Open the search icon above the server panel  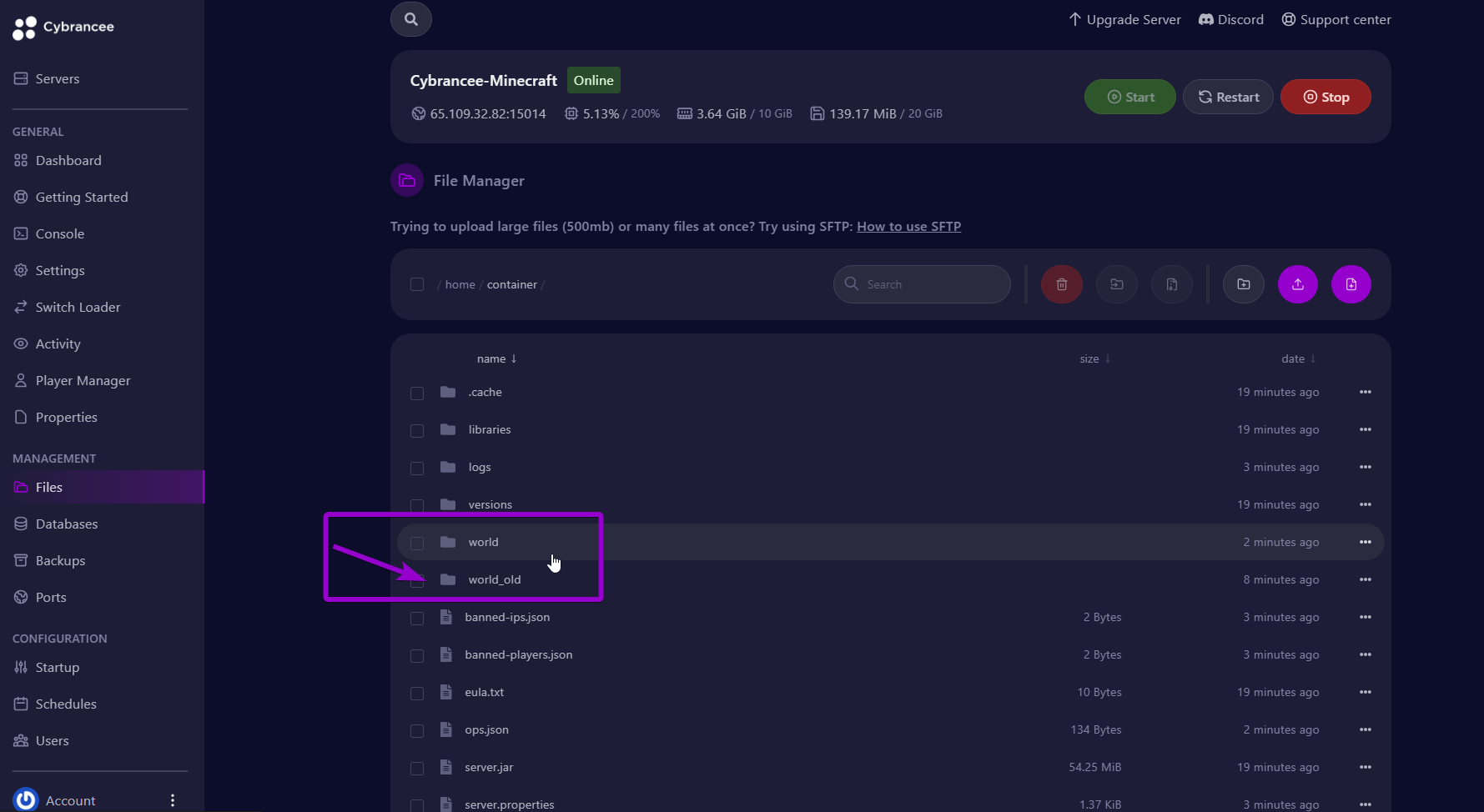pyautogui.click(x=410, y=18)
